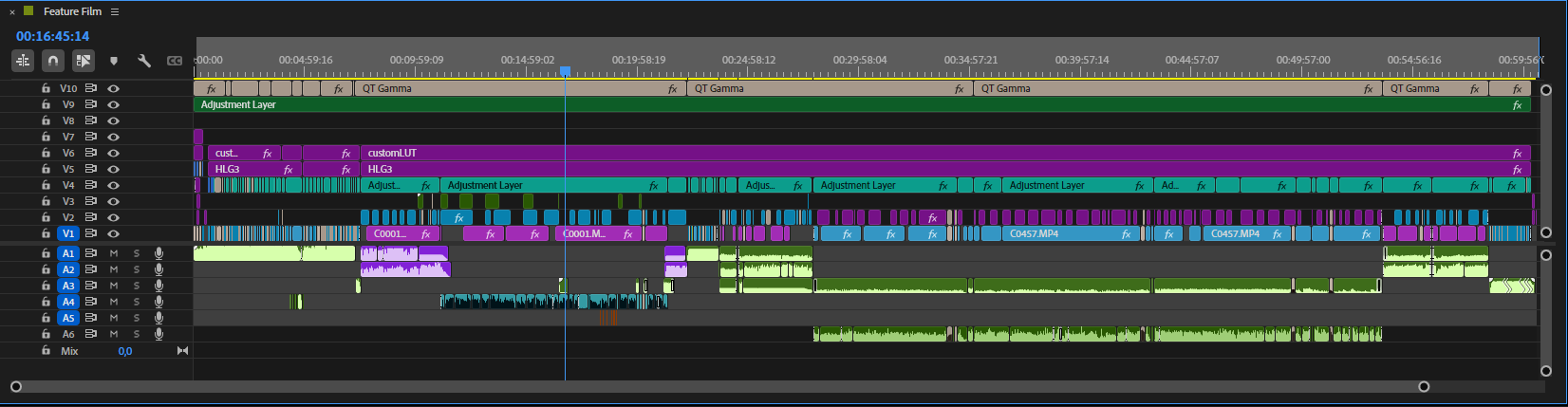Toggle the Snap magnet icon

pyautogui.click(x=53, y=61)
